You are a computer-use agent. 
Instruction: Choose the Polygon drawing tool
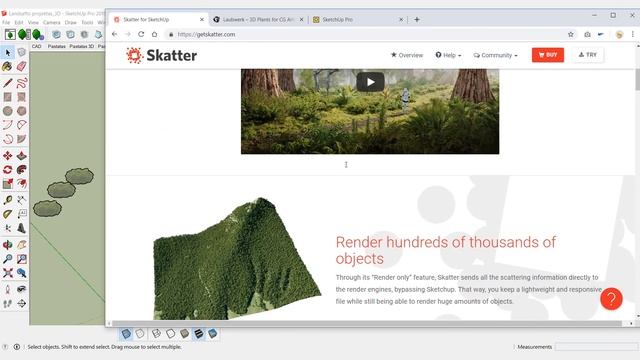point(22,111)
